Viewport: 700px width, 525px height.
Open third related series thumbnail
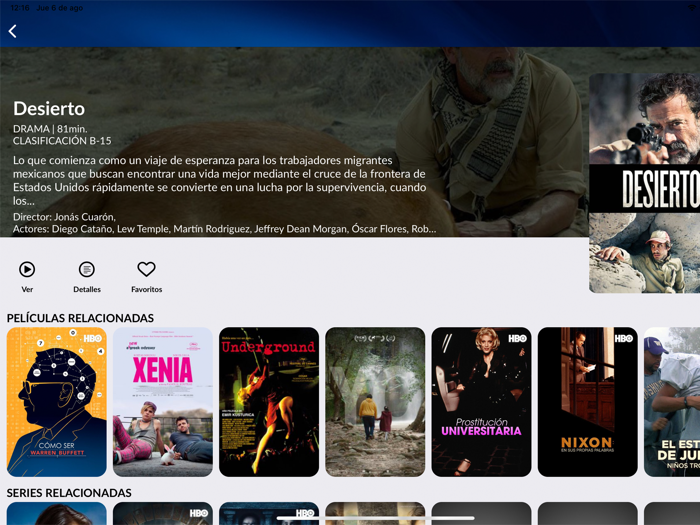pos(269,513)
